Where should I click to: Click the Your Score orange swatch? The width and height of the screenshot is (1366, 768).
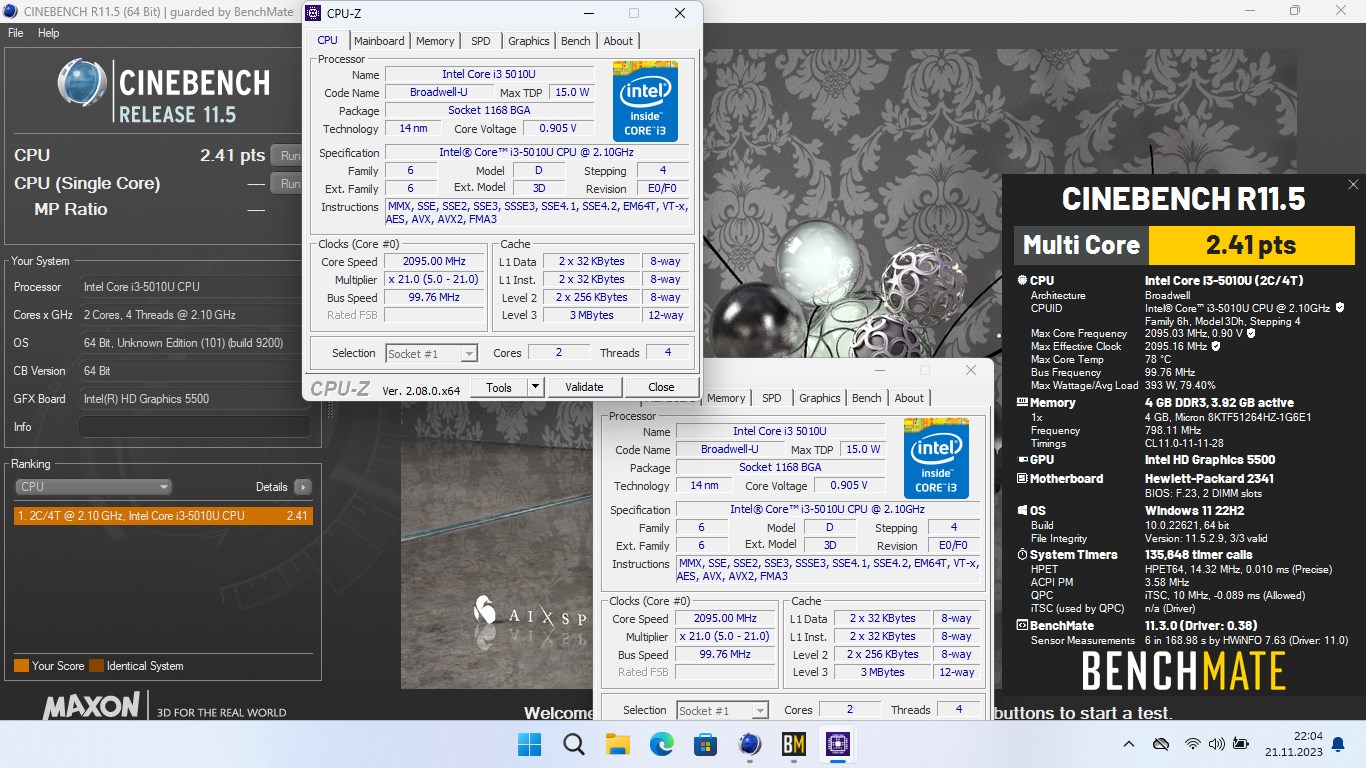[21, 666]
